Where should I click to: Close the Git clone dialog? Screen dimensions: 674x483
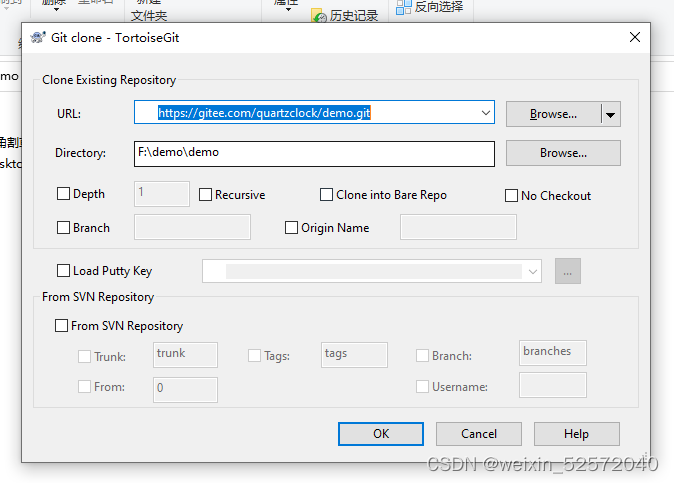(x=635, y=37)
